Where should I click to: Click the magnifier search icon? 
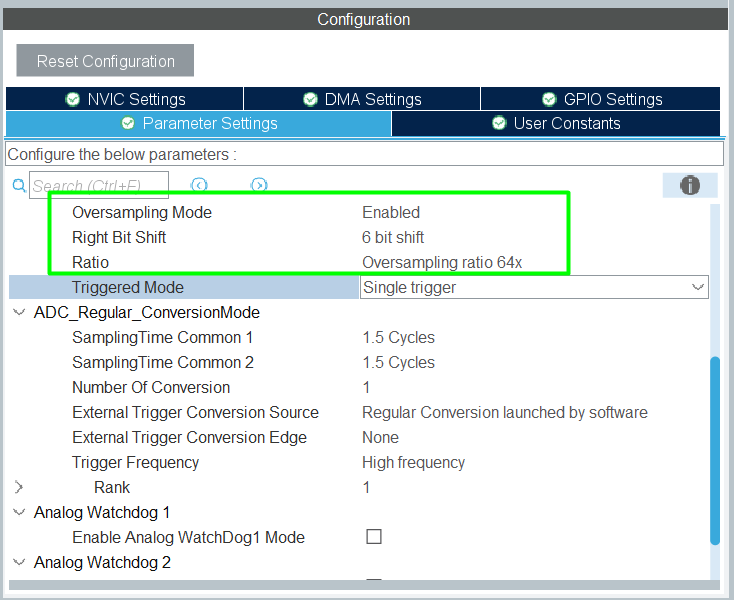18,186
